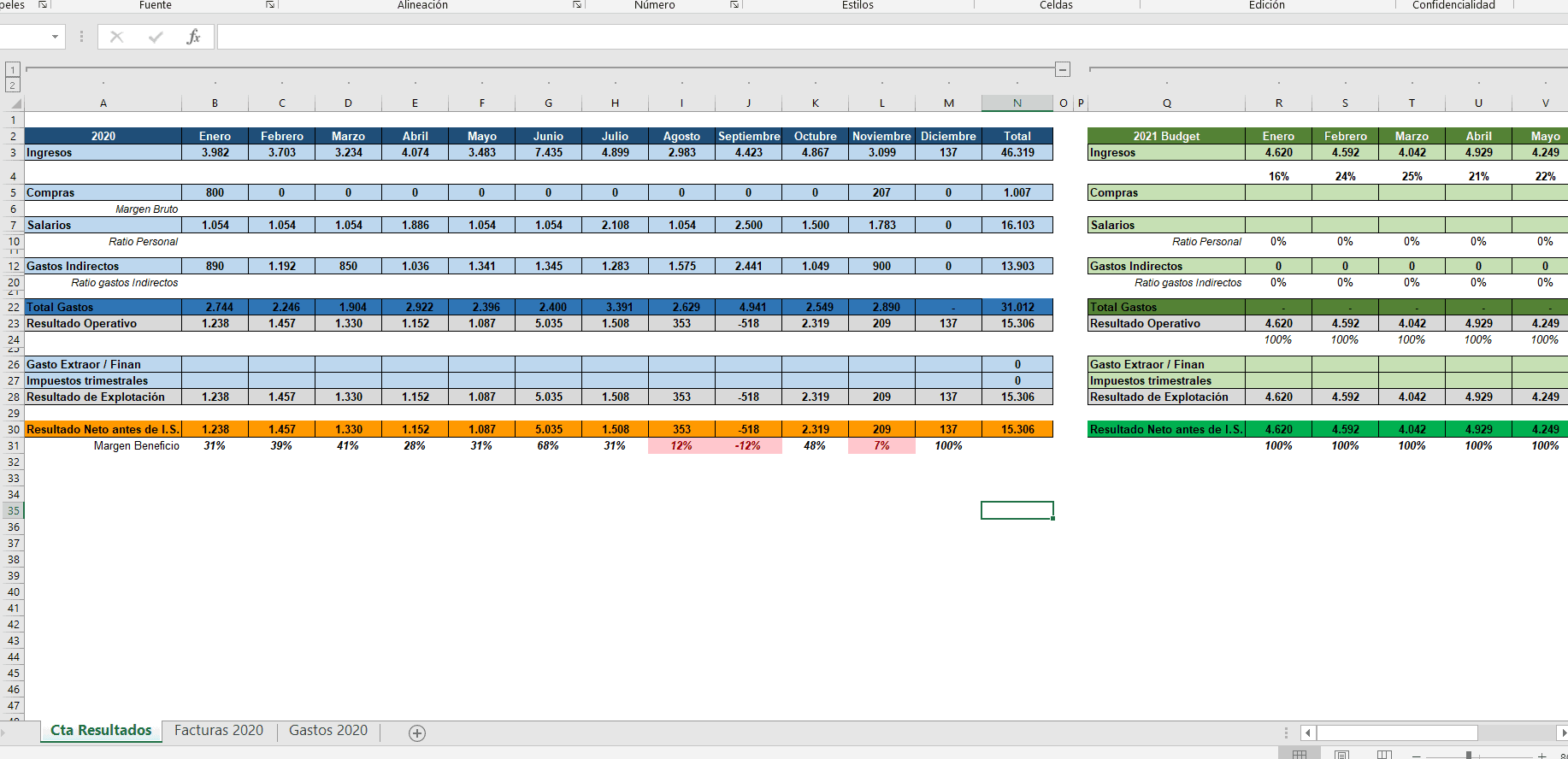Click the 46.319 total Ingresos cell
This screenshot has width=1568, height=759.
(1017, 152)
